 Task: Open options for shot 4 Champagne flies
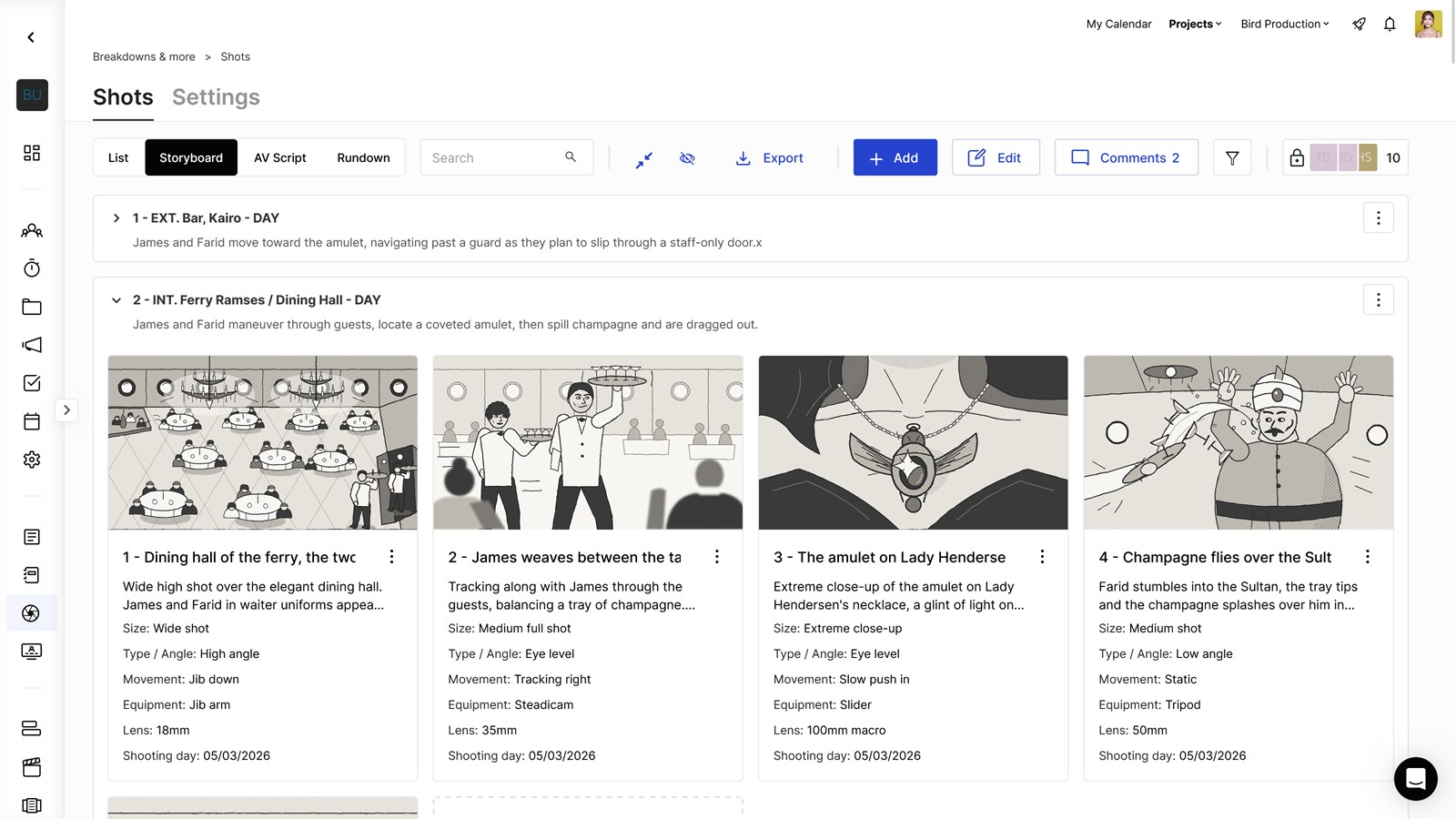(1368, 557)
